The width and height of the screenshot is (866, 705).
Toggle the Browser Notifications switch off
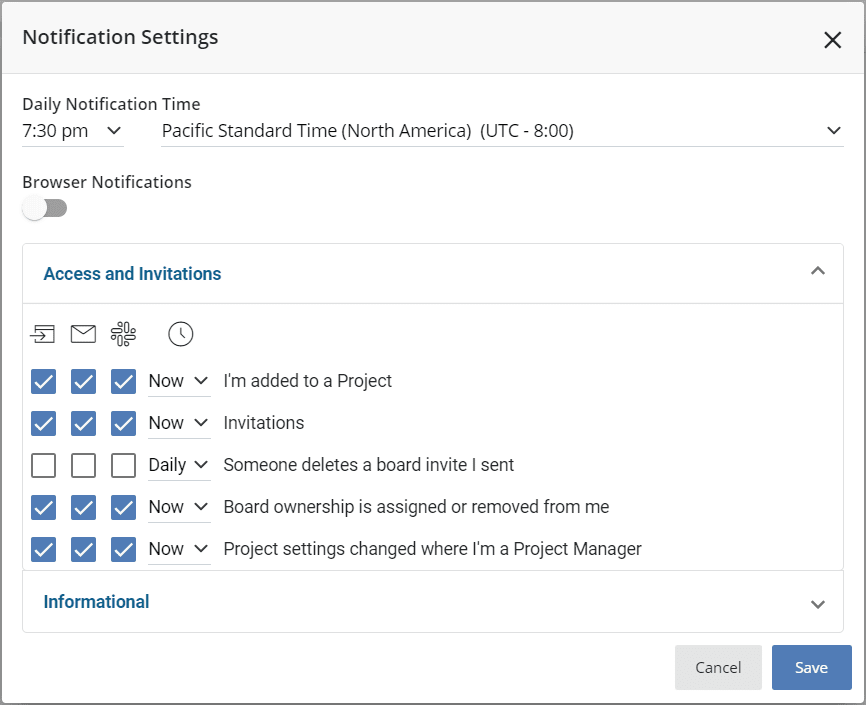[44, 207]
